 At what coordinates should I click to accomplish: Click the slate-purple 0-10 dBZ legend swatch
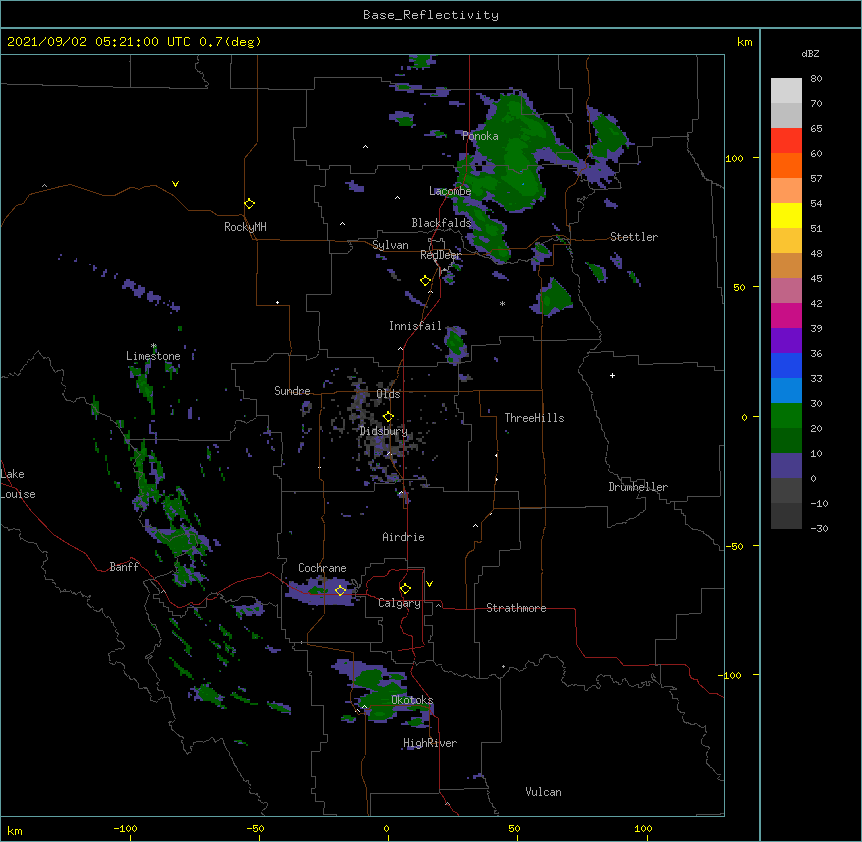(786, 466)
